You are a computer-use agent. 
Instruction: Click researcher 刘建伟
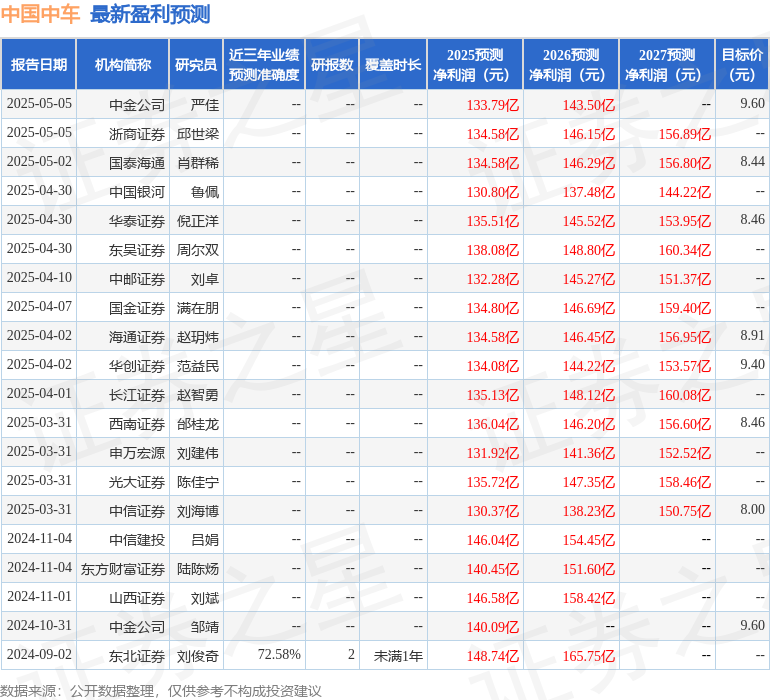(198, 453)
